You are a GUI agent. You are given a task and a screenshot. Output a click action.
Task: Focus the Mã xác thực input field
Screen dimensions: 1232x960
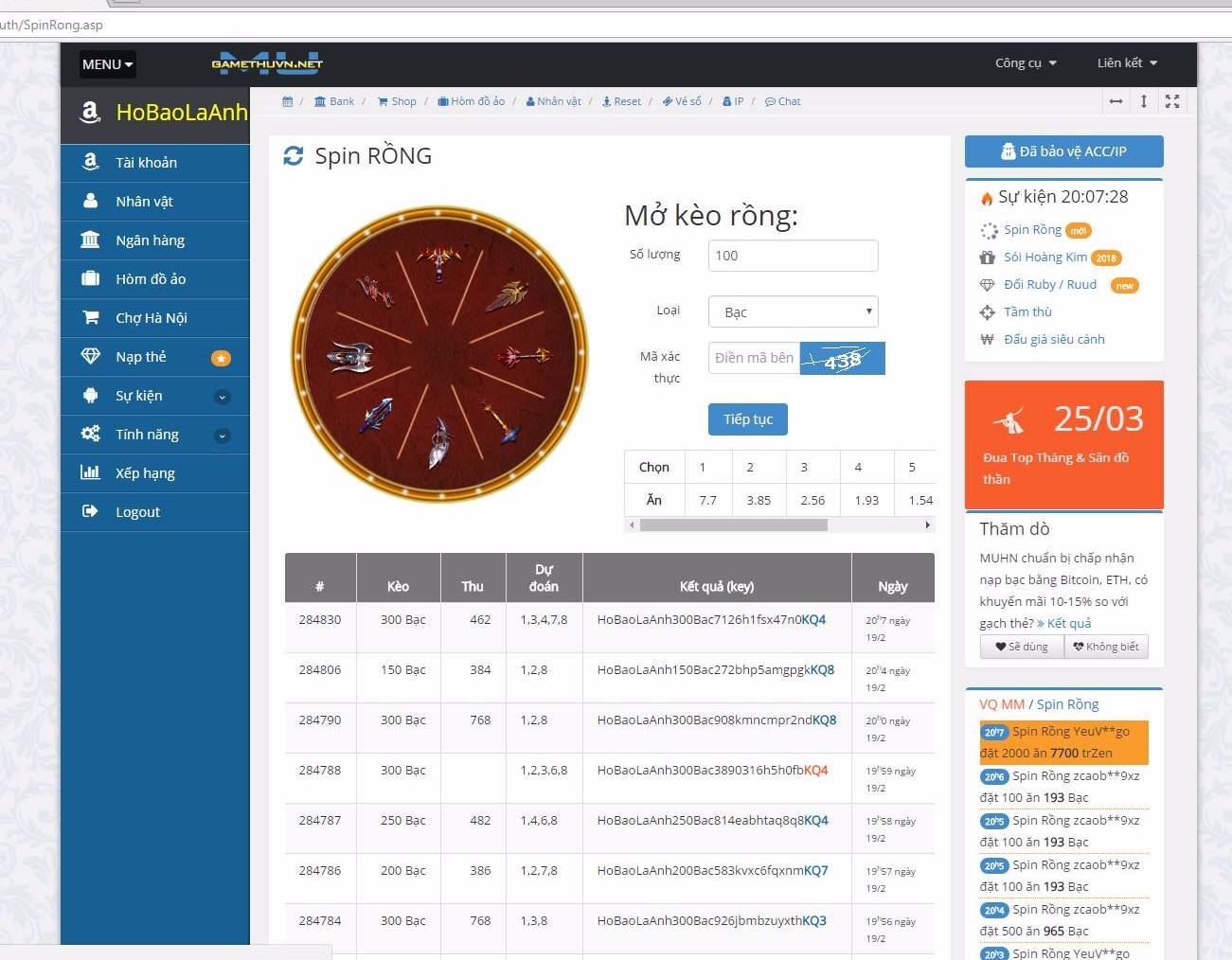tap(755, 358)
